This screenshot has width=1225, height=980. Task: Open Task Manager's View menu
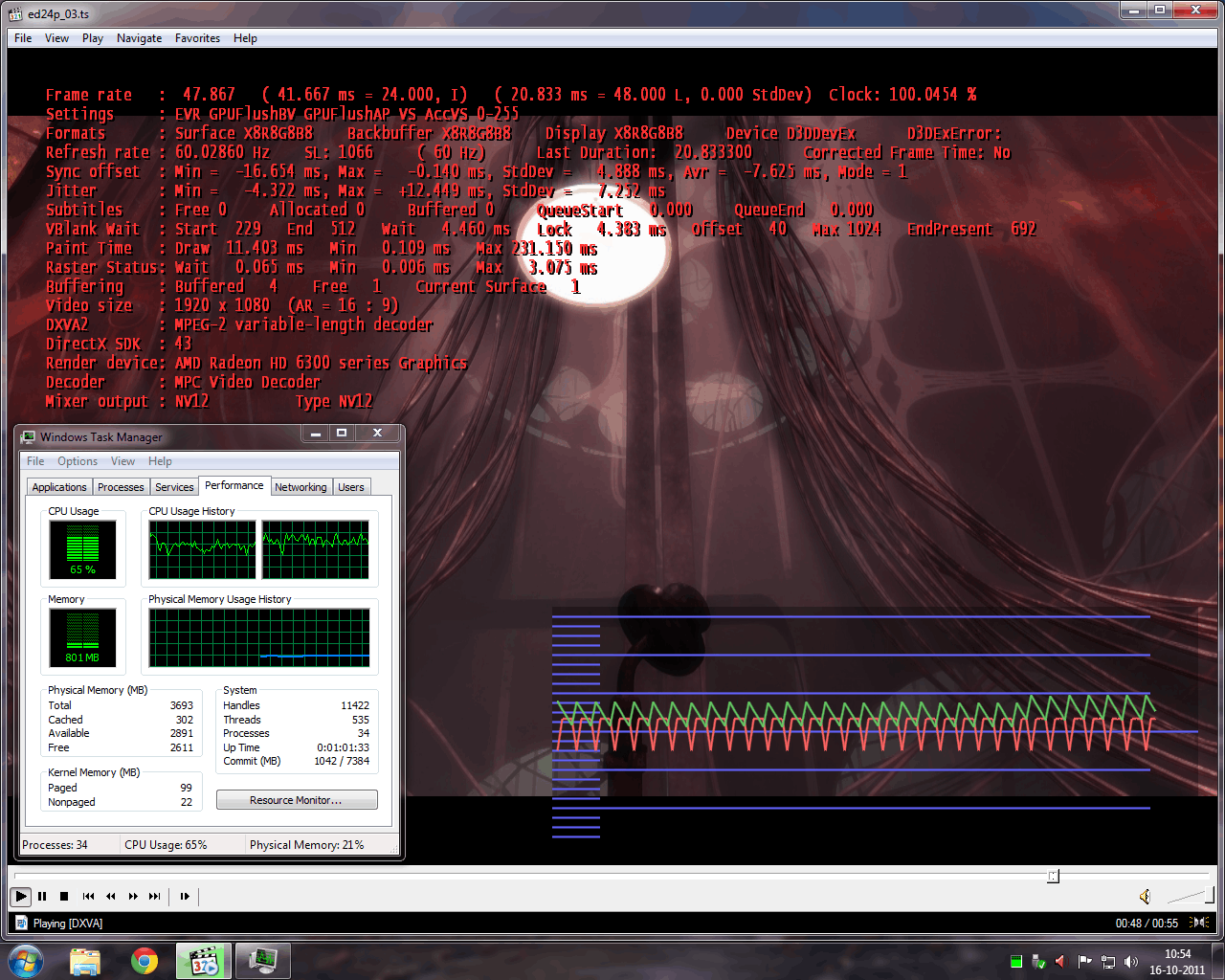click(x=122, y=461)
